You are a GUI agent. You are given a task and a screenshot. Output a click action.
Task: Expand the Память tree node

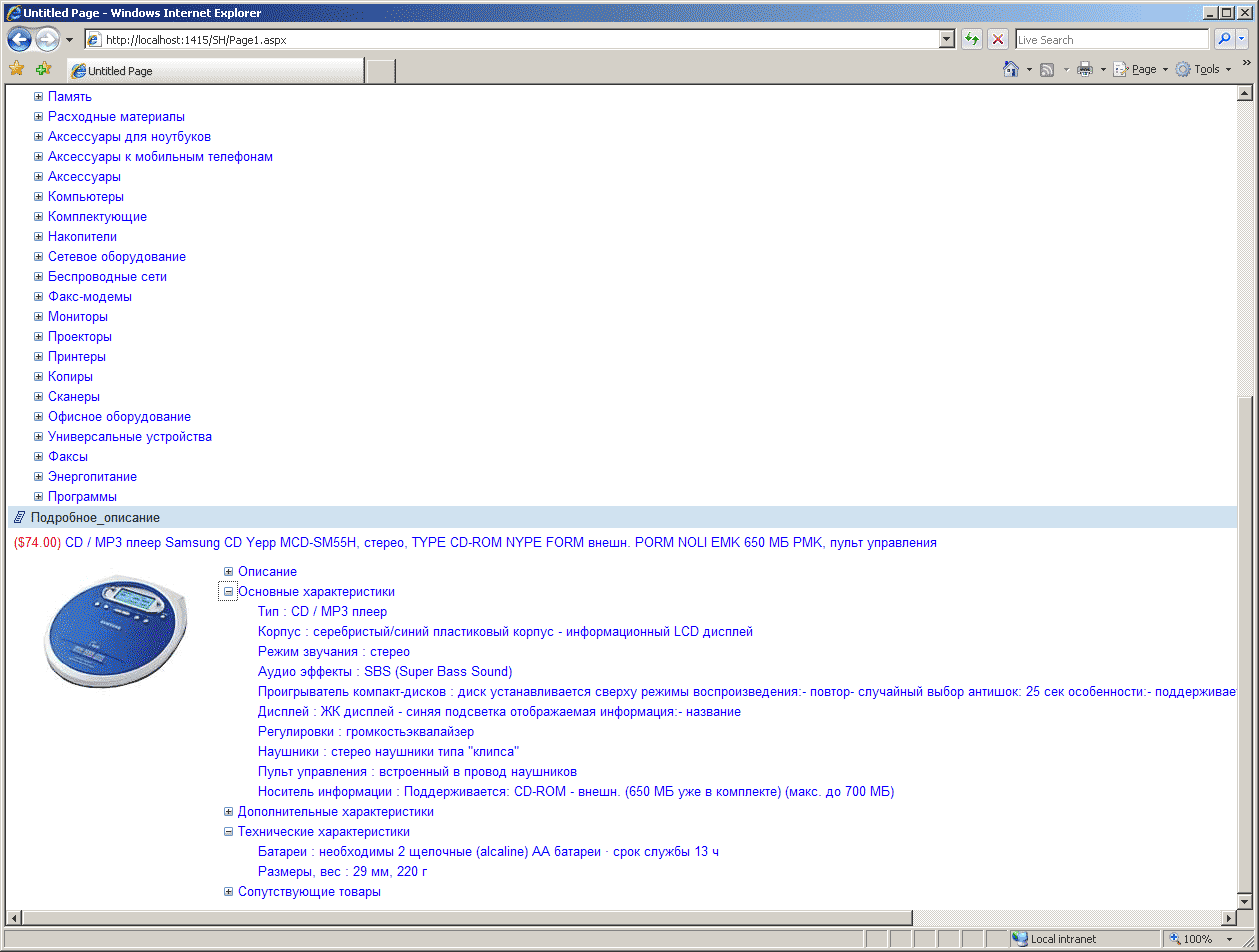[38, 97]
